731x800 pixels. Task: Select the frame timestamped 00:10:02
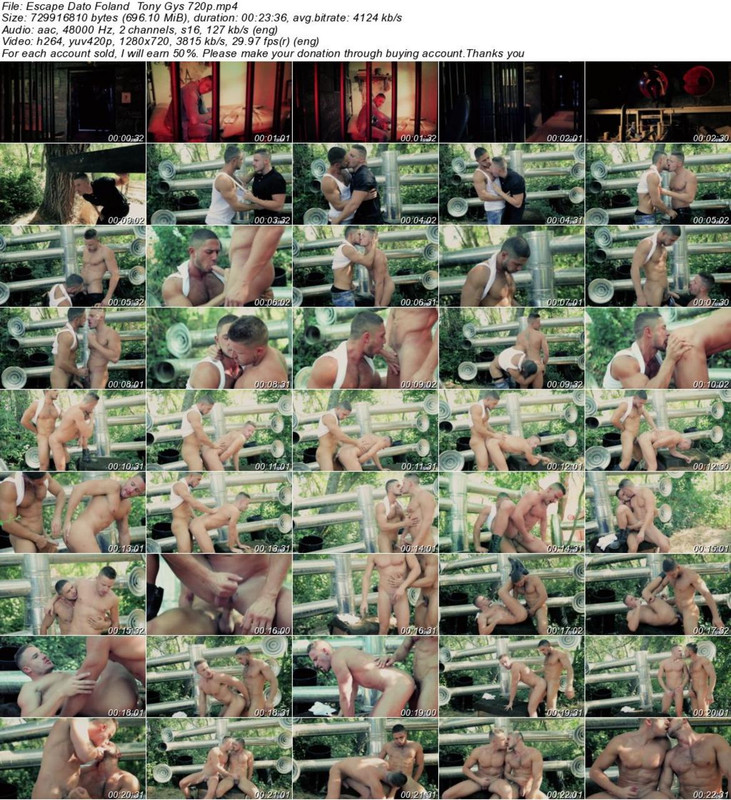[x=657, y=347]
